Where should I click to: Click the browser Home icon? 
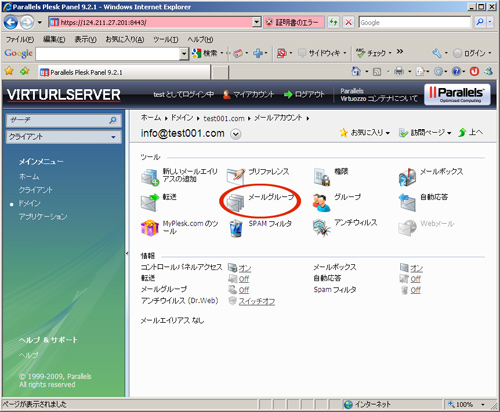356,71
